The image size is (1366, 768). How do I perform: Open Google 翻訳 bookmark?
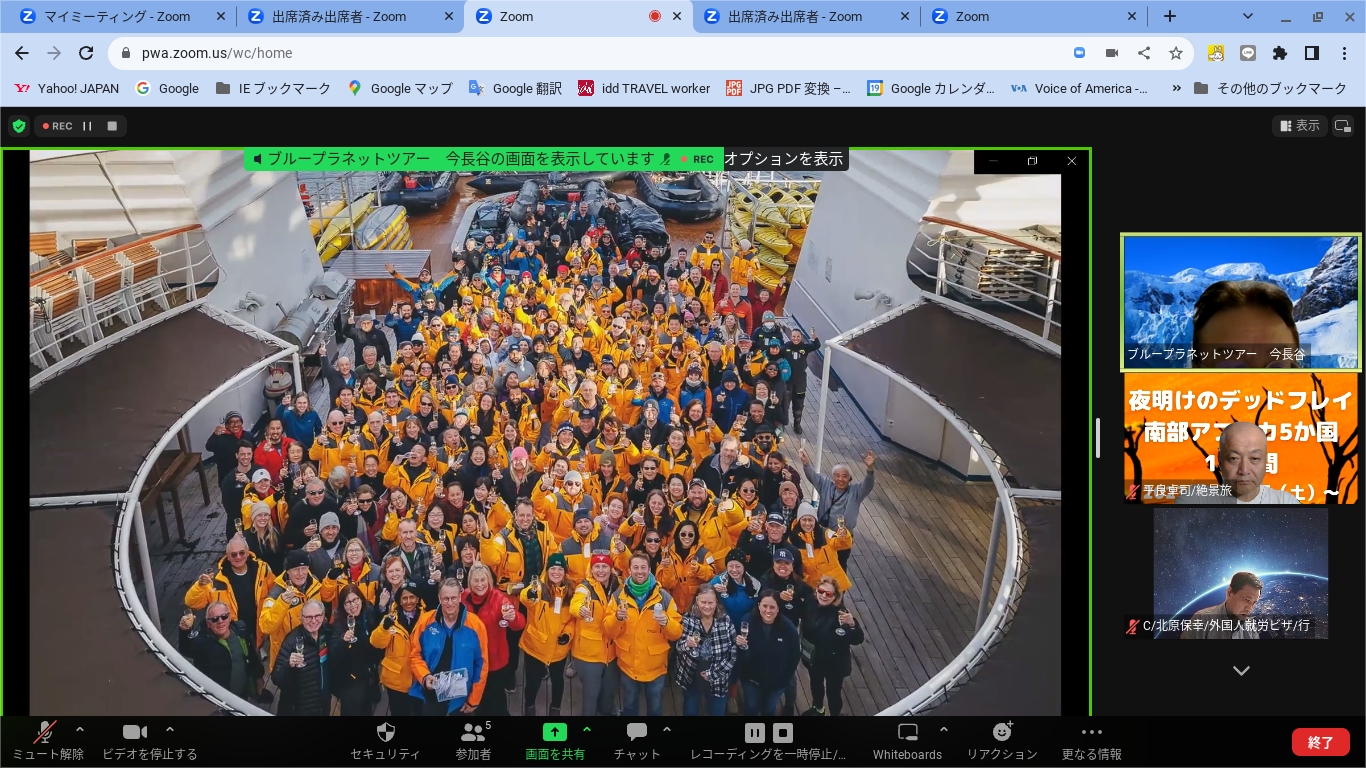516,88
